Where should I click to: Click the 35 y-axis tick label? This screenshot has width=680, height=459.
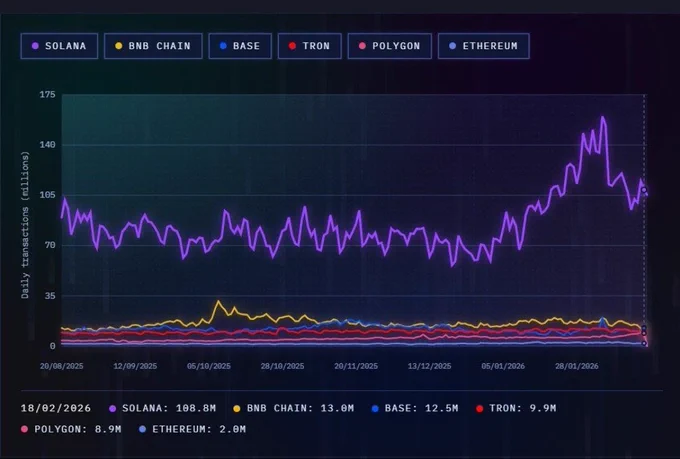[x=50, y=296]
